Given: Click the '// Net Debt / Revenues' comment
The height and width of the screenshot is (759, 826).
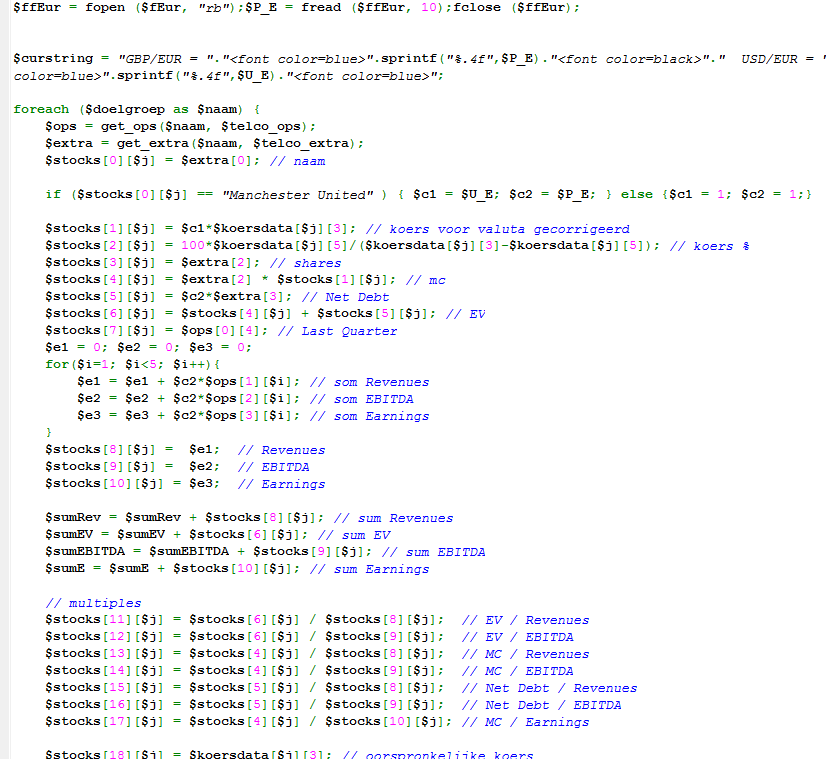Looking at the screenshot, I should click(x=549, y=687).
